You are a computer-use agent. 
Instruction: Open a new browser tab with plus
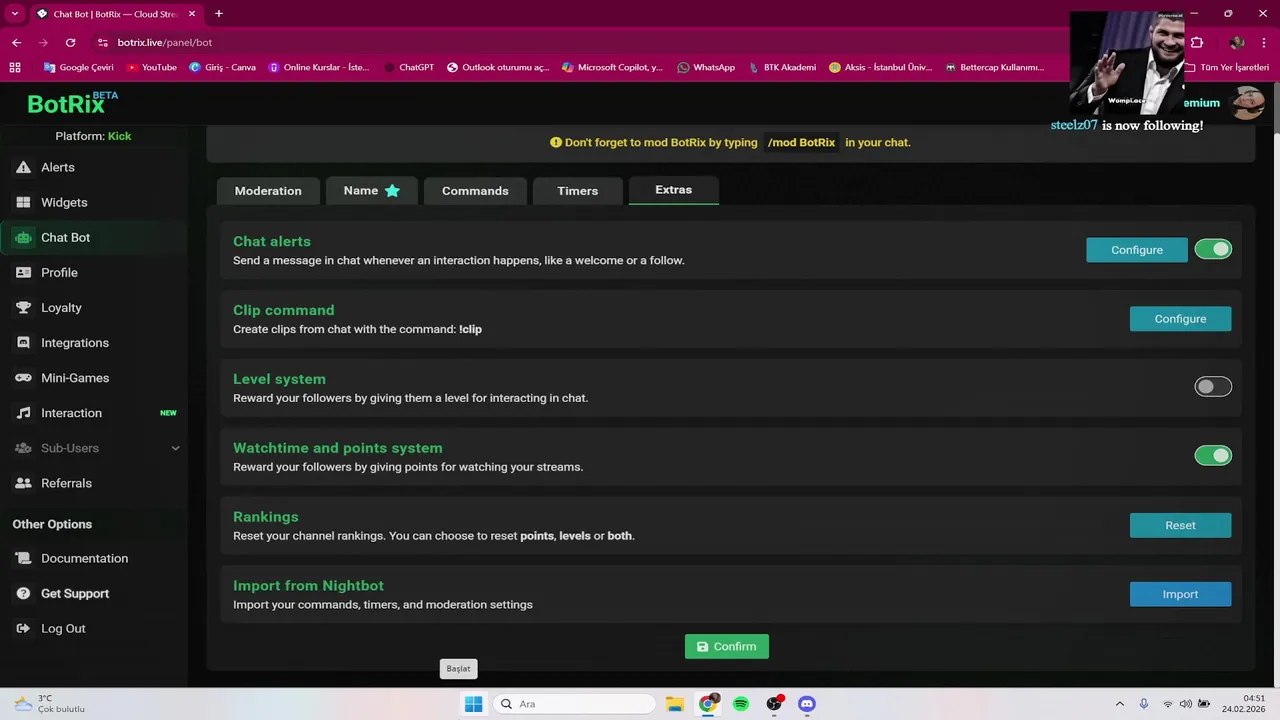coord(219,14)
